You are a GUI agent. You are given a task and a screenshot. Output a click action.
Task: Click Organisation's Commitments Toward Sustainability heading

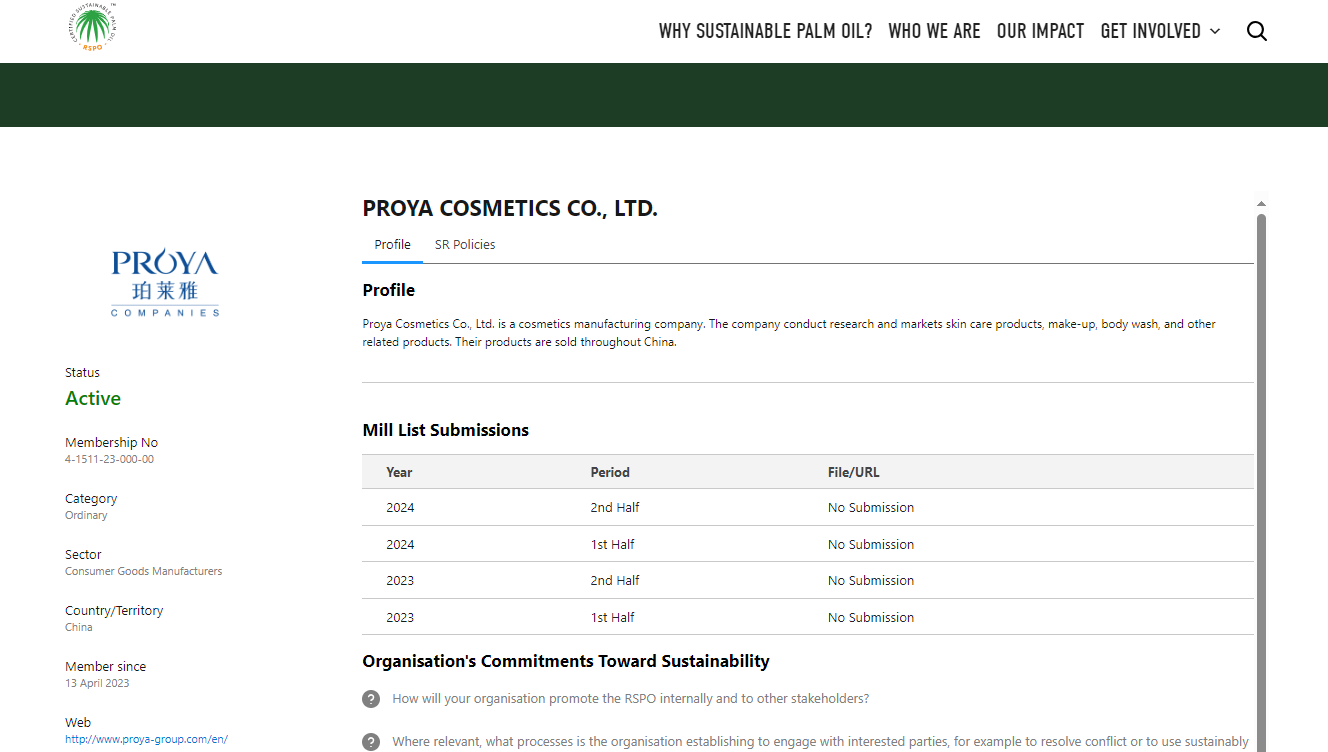point(566,662)
